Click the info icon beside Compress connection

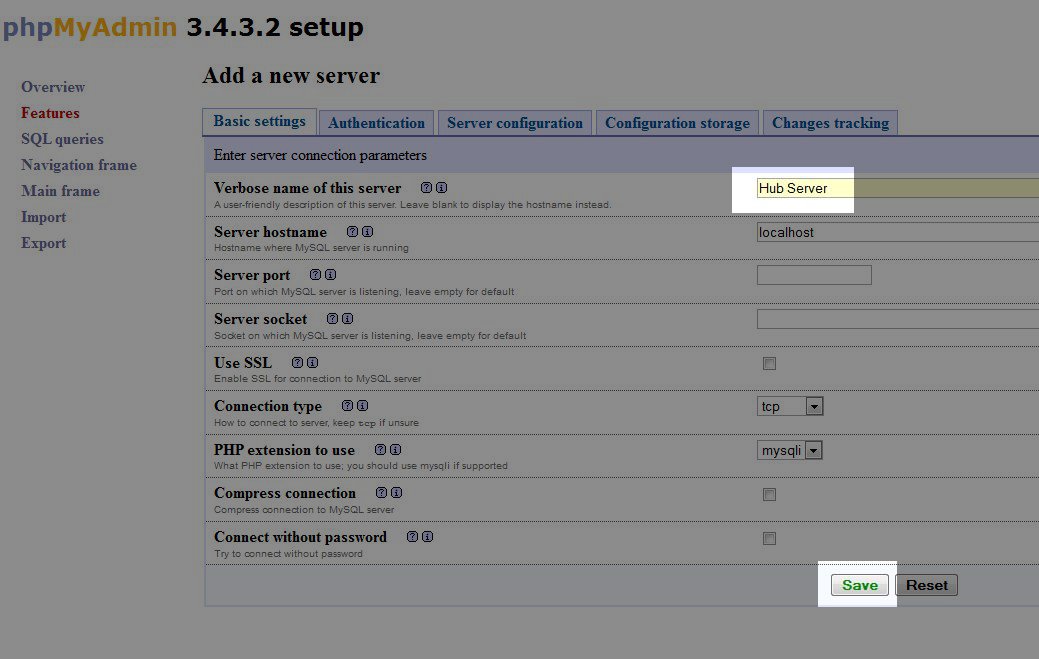[x=396, y=493]
